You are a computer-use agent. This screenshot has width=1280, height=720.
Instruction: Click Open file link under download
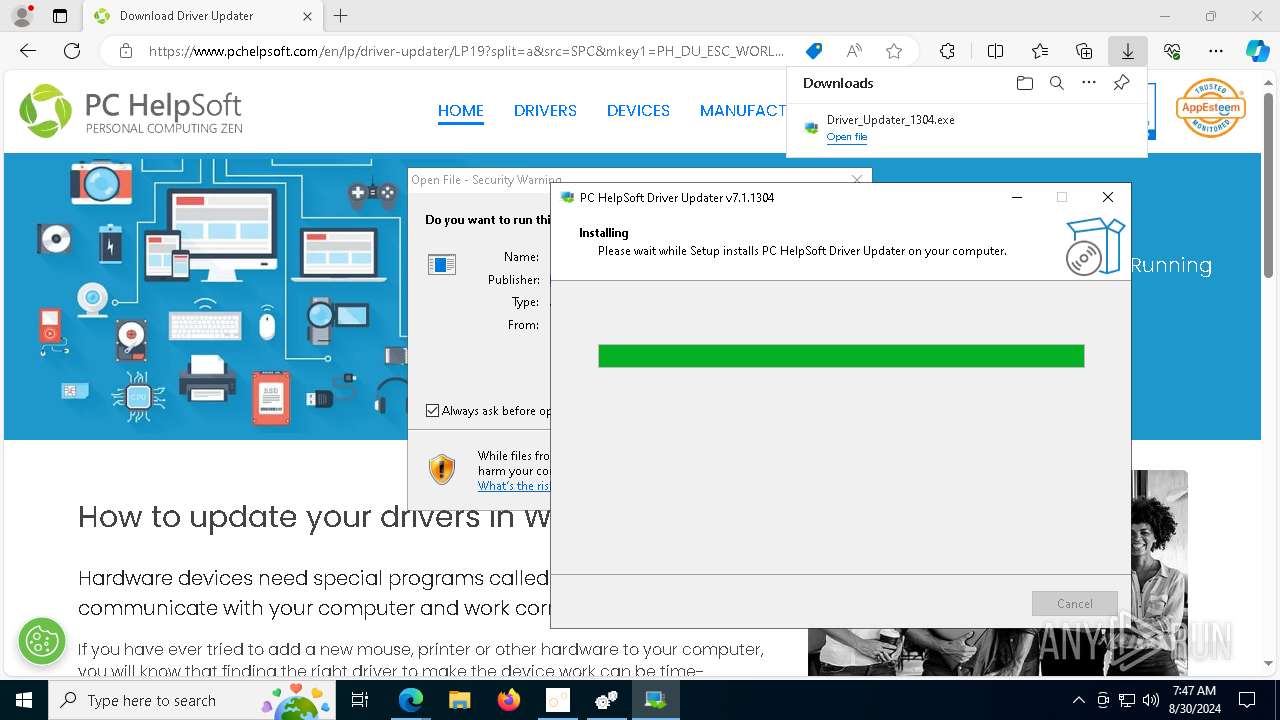tap(847, 137)
